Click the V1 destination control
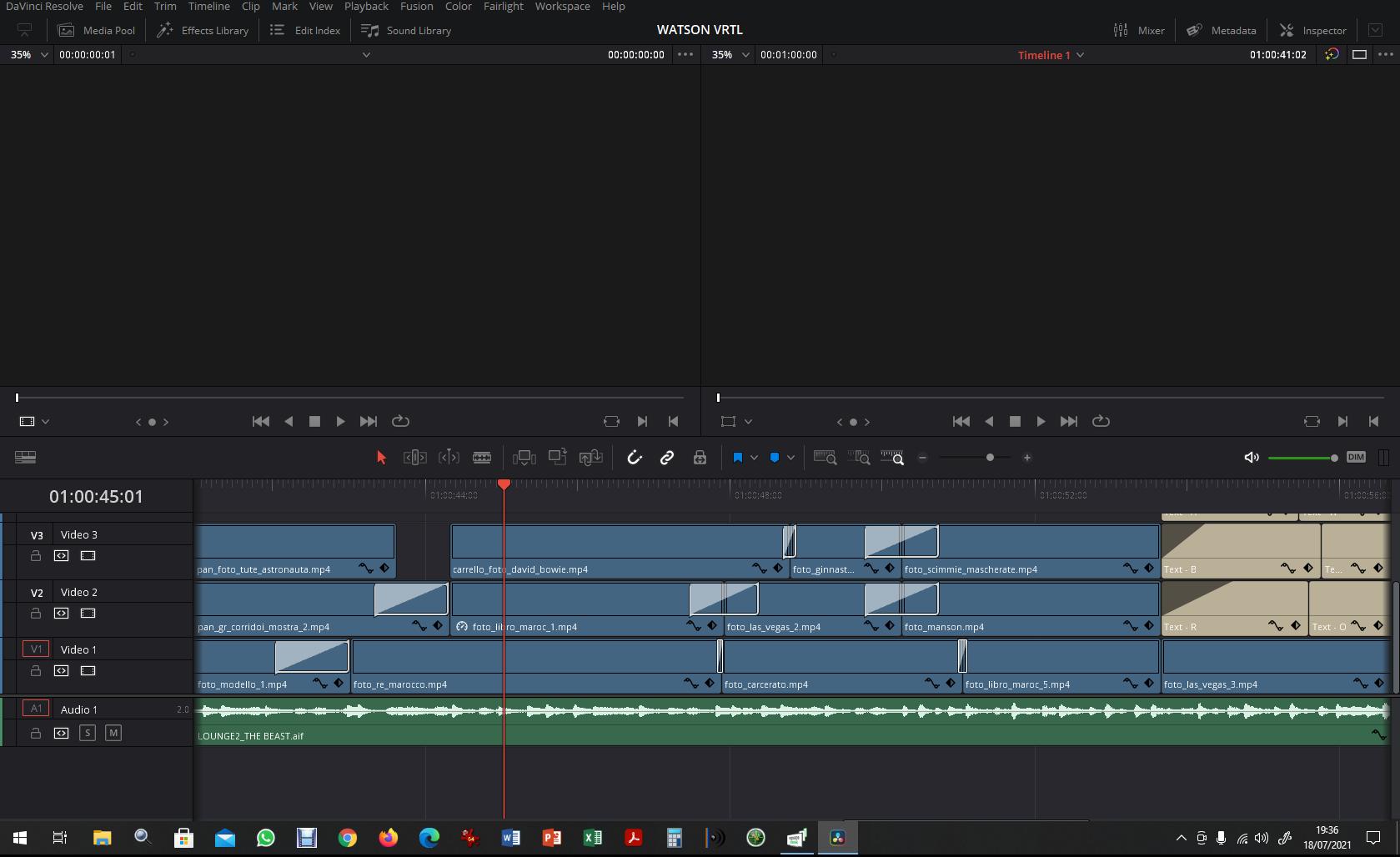The height and width of the screenshot is (857, 1400). 36,649
